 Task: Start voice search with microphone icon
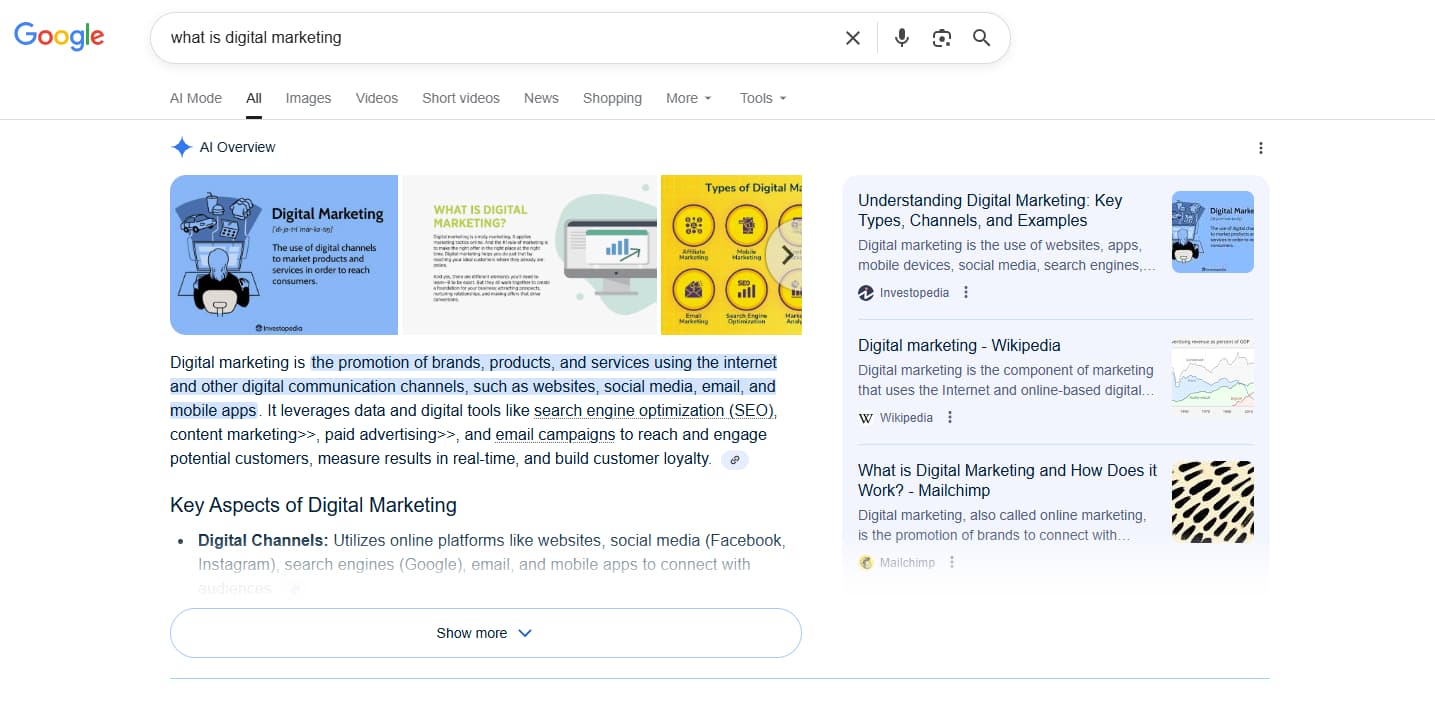click(x=901, y=38)
